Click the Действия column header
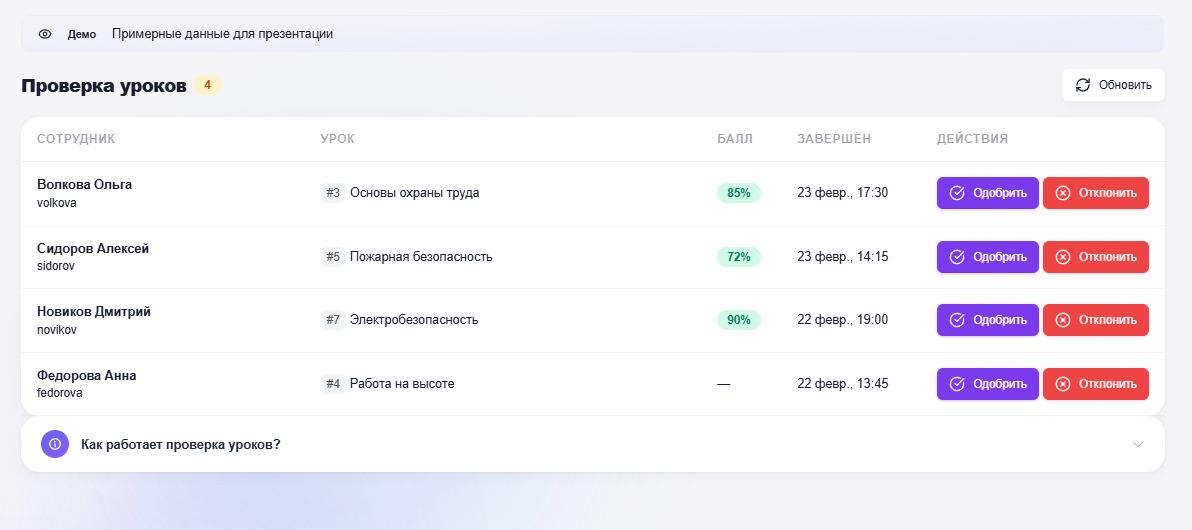 [972, 138]
